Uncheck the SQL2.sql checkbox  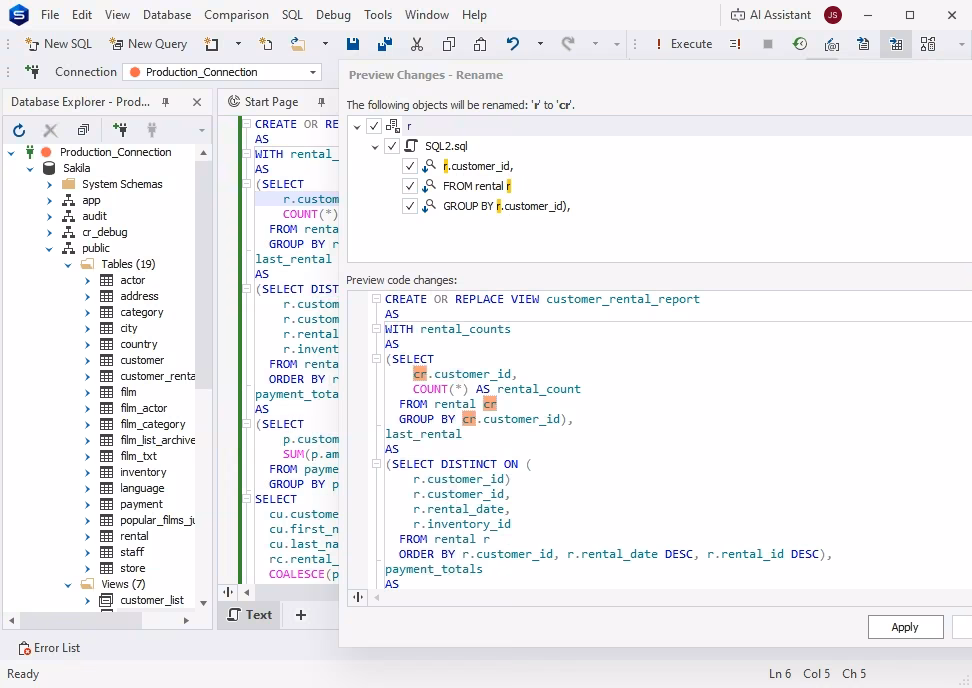391,146
